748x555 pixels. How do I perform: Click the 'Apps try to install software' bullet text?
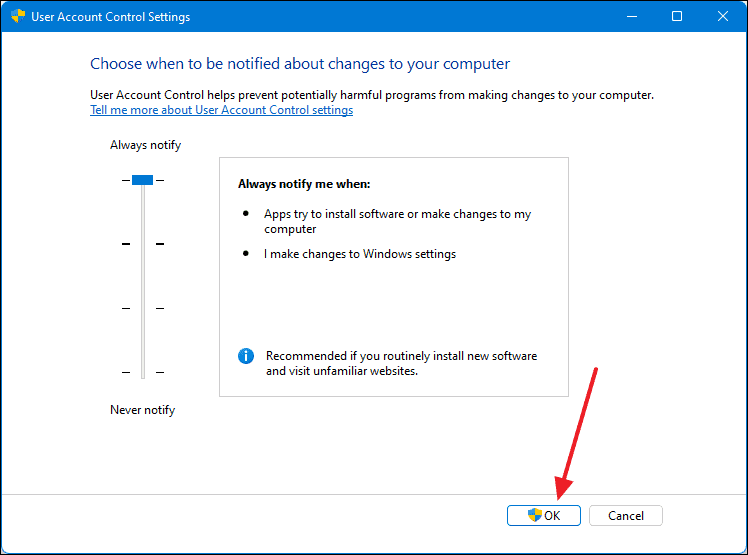click(x=397, y=221)
